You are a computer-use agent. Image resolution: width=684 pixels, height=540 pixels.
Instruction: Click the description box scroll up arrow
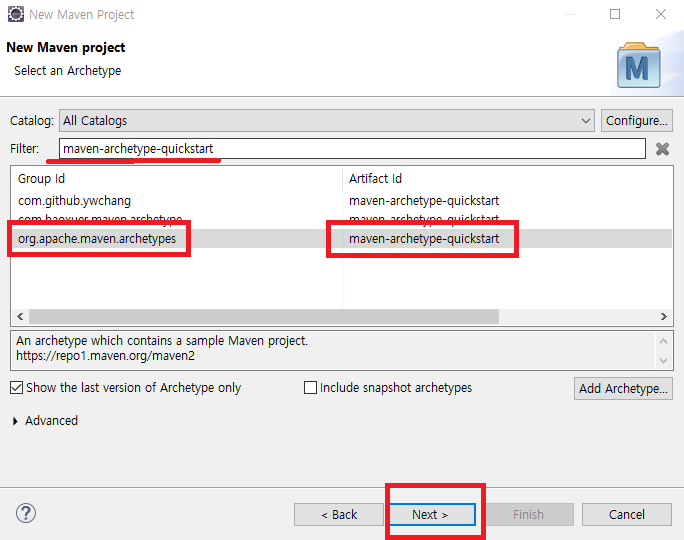[663, 341]
